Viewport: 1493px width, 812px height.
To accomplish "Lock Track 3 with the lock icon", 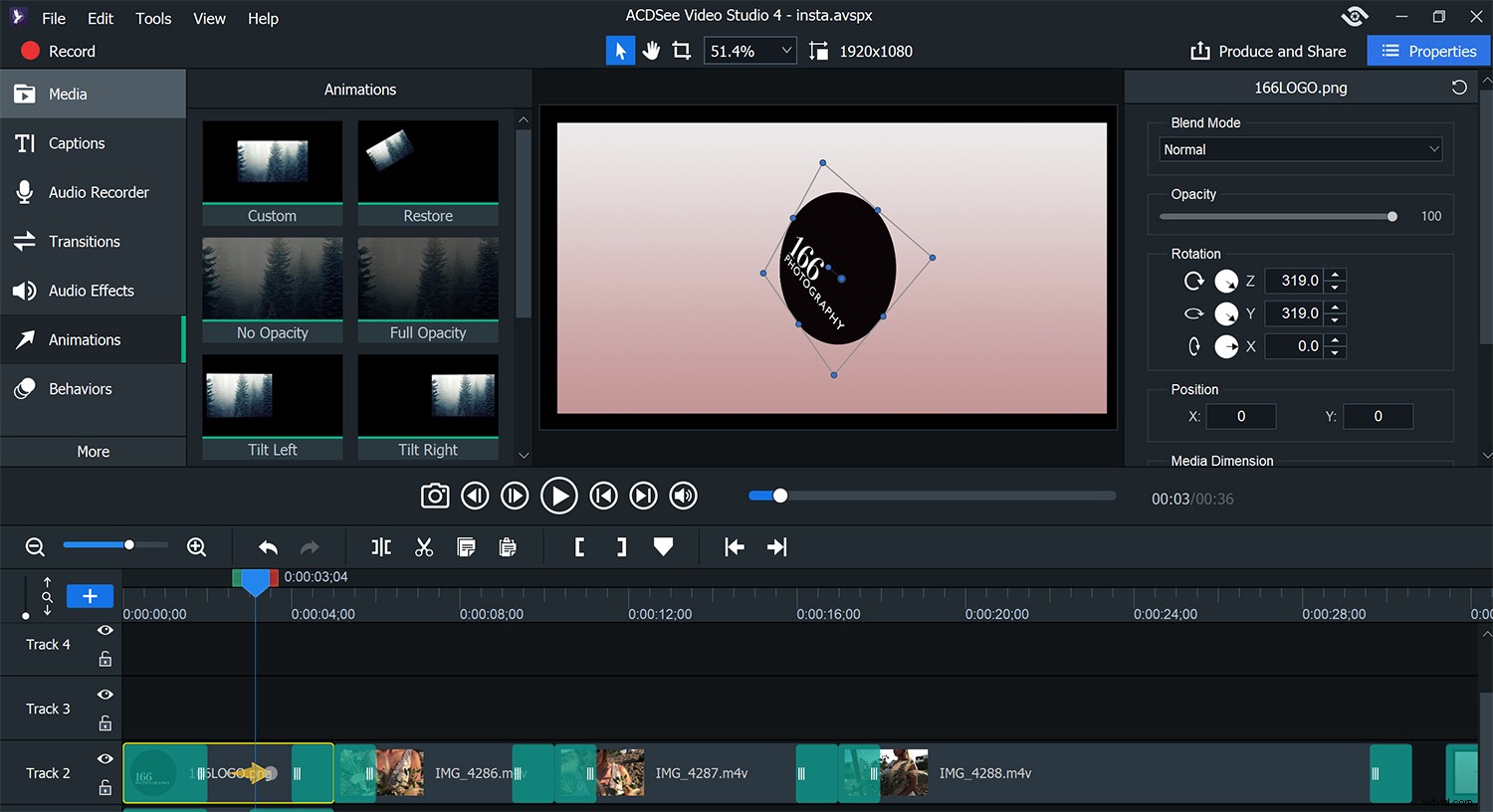I will point(105,723).
